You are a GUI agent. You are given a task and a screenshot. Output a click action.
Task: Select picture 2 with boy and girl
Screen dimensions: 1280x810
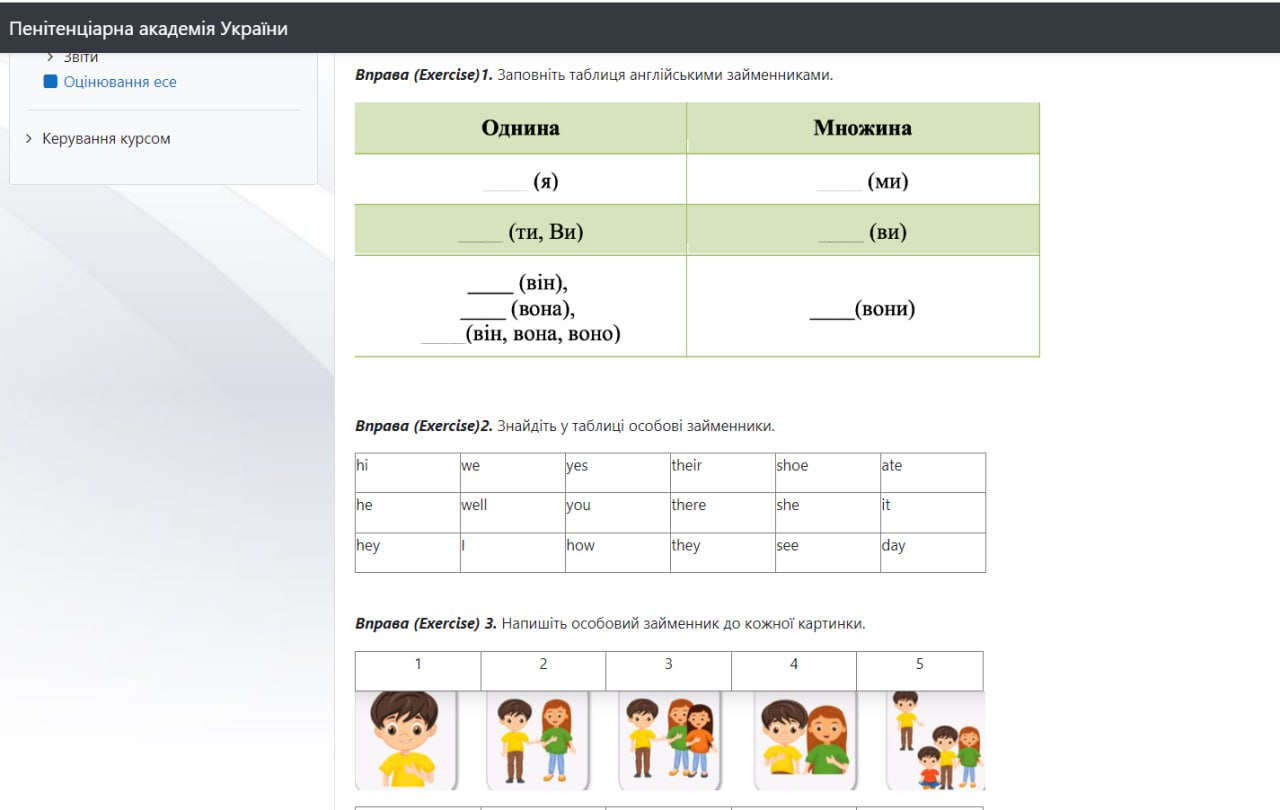point(535,740)
